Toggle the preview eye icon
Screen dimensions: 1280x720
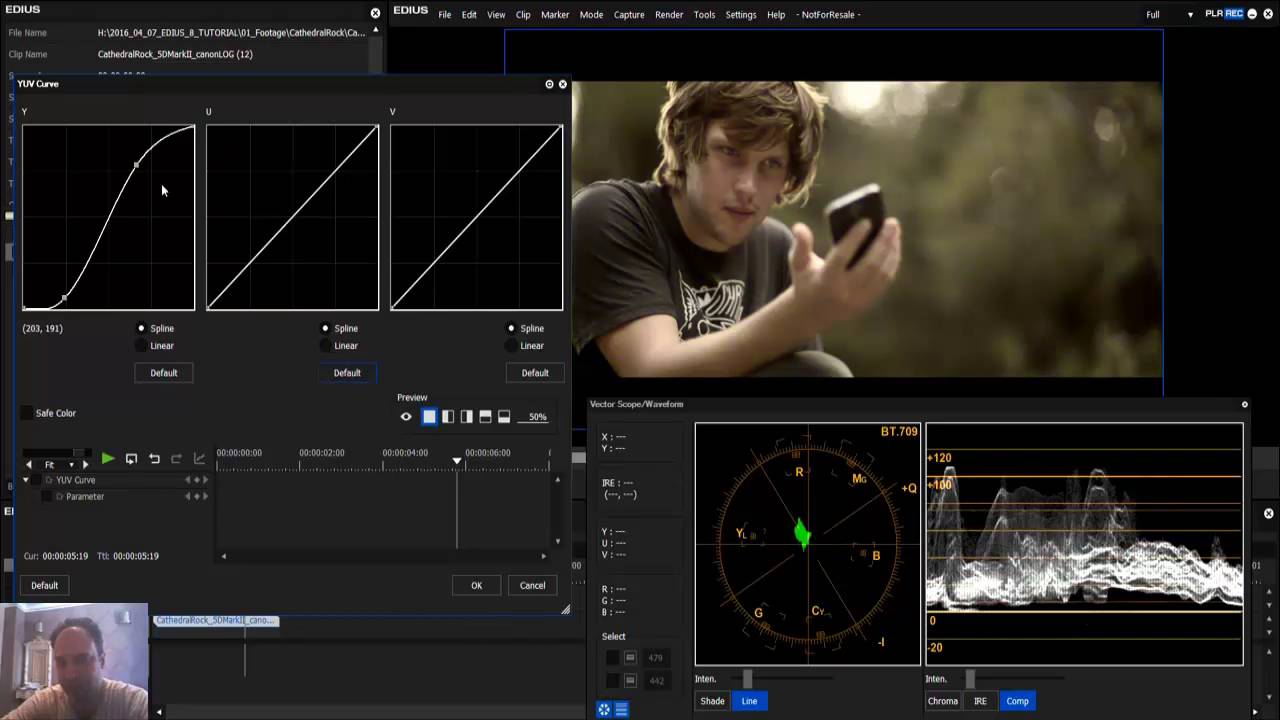[406, 417]
